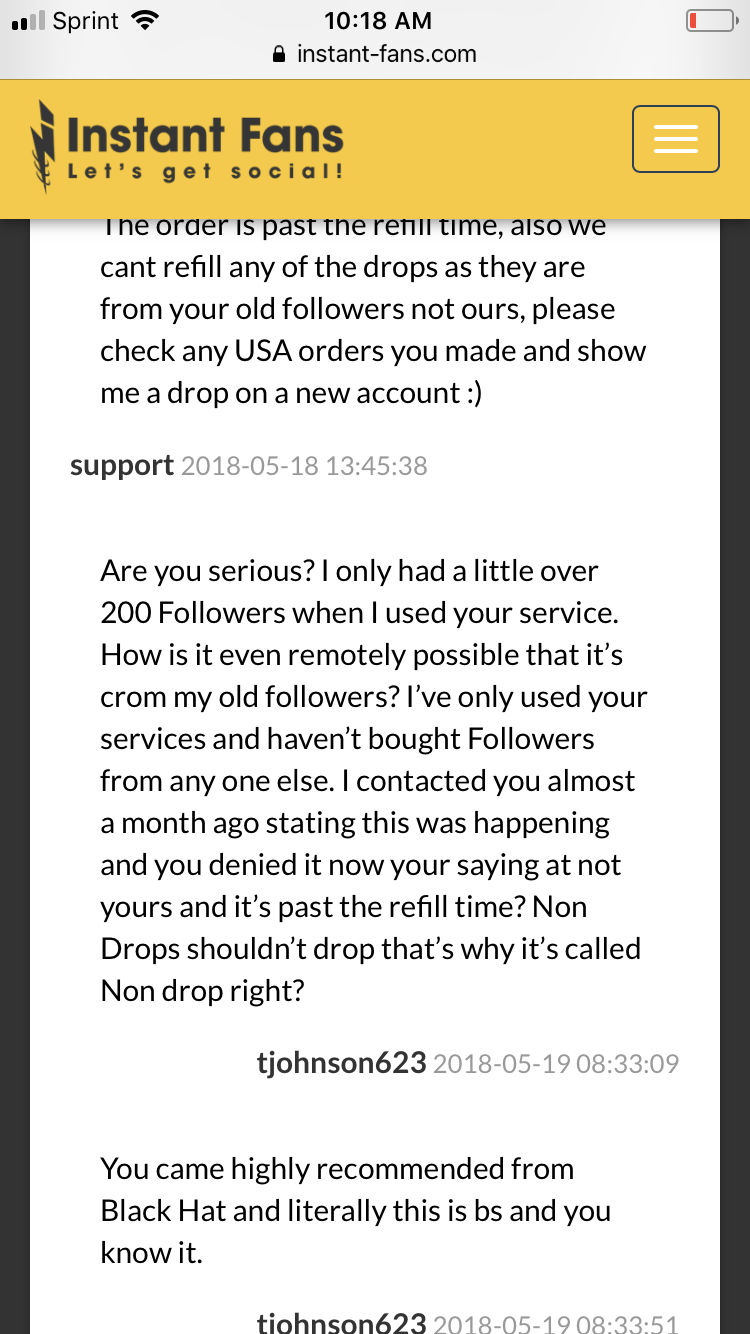Screen dimensions: 750x1334
Task: Tap tjohnson623 username on 08:33:09 message
Action: click(x=342, y=1063)
